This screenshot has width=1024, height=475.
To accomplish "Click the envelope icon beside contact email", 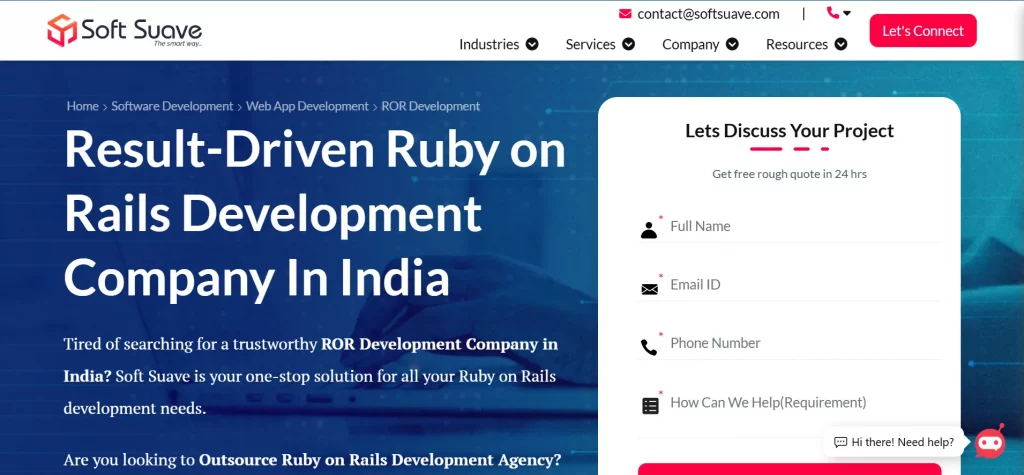I will click(x=625, y=14).
